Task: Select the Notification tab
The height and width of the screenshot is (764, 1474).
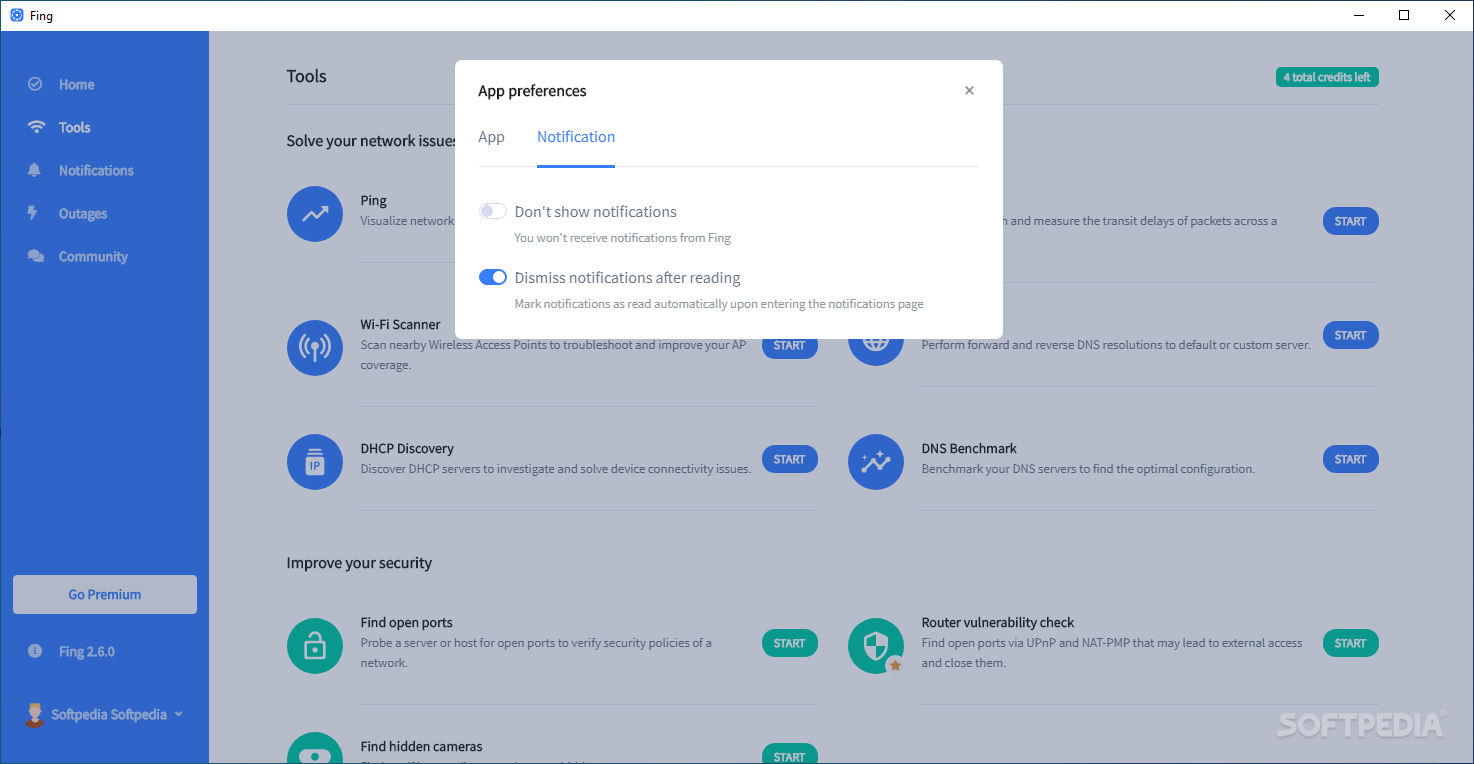Action: [x=576, y=137]
